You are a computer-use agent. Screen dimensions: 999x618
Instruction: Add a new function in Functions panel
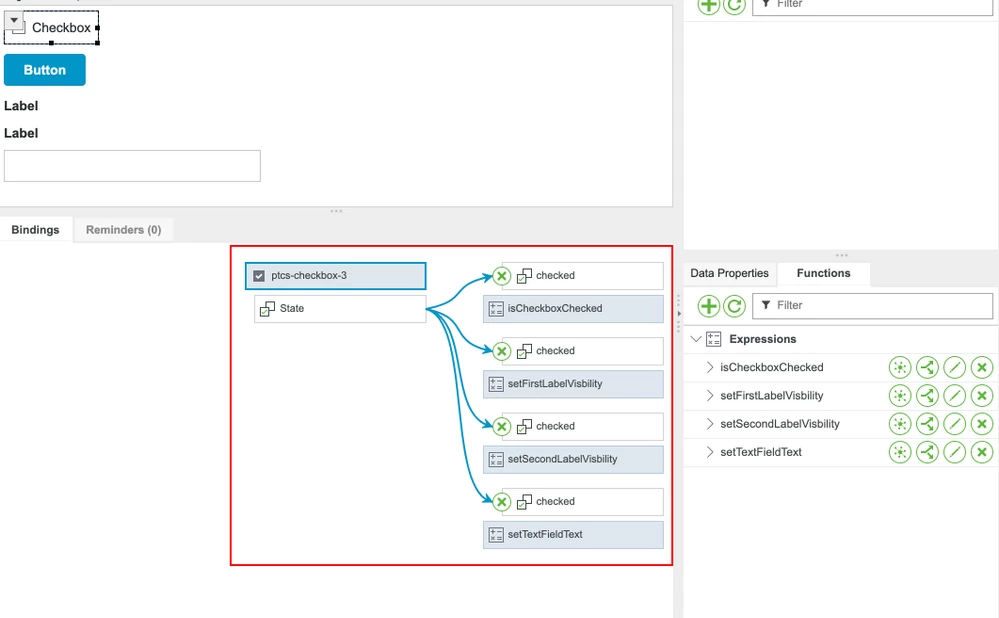(x=708, y=306)
